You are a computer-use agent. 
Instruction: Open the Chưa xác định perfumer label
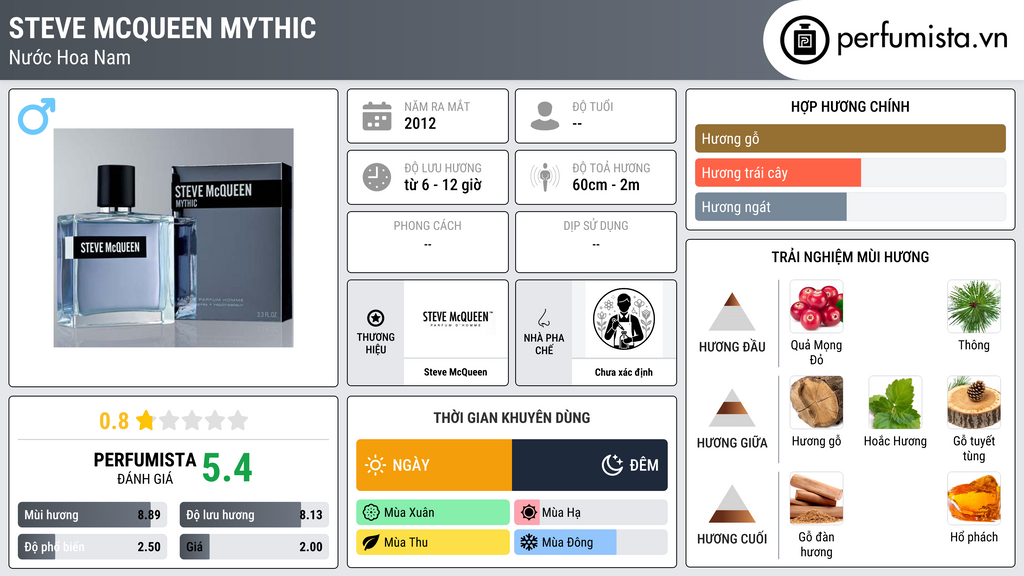pyautogui.click(x=624, y=372)
